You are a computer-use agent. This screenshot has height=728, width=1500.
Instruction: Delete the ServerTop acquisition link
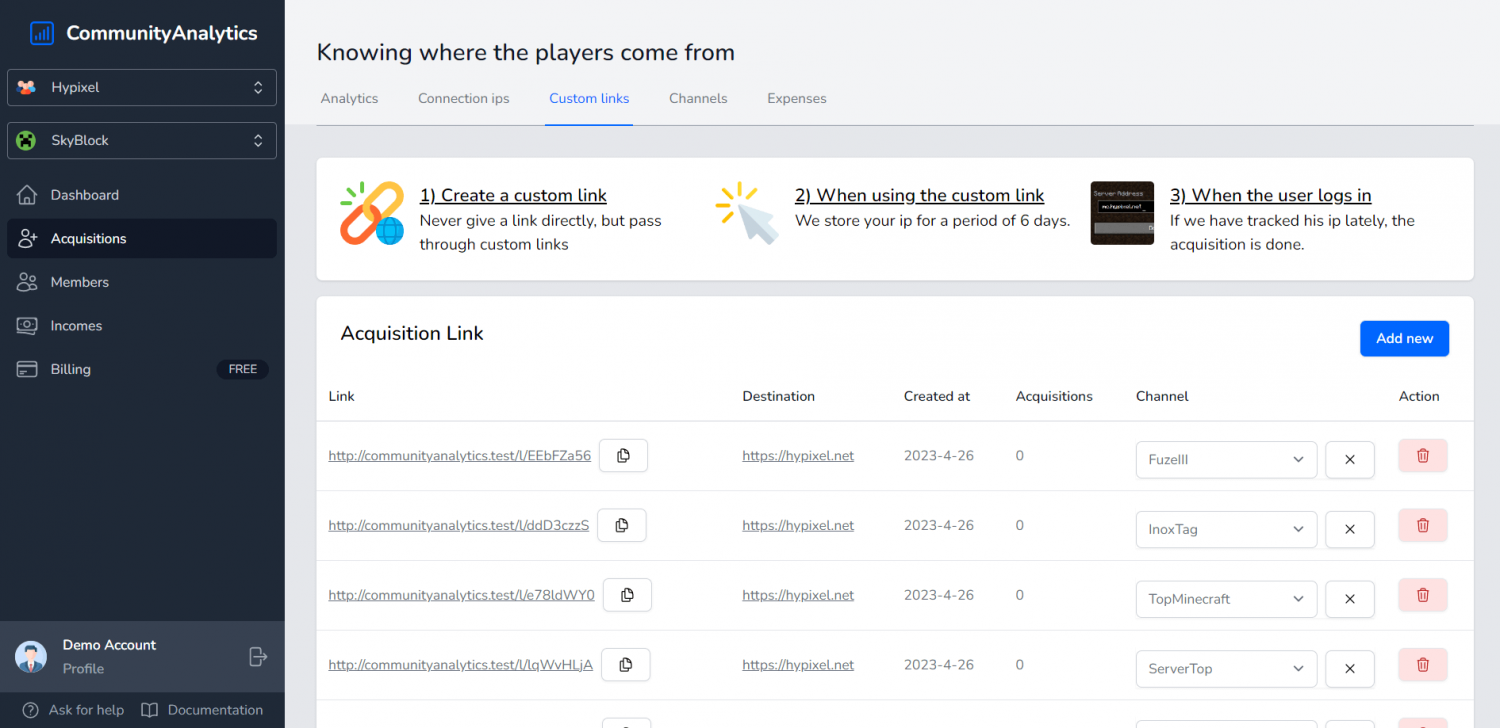pyautogui.click(x=1423, y=664)
